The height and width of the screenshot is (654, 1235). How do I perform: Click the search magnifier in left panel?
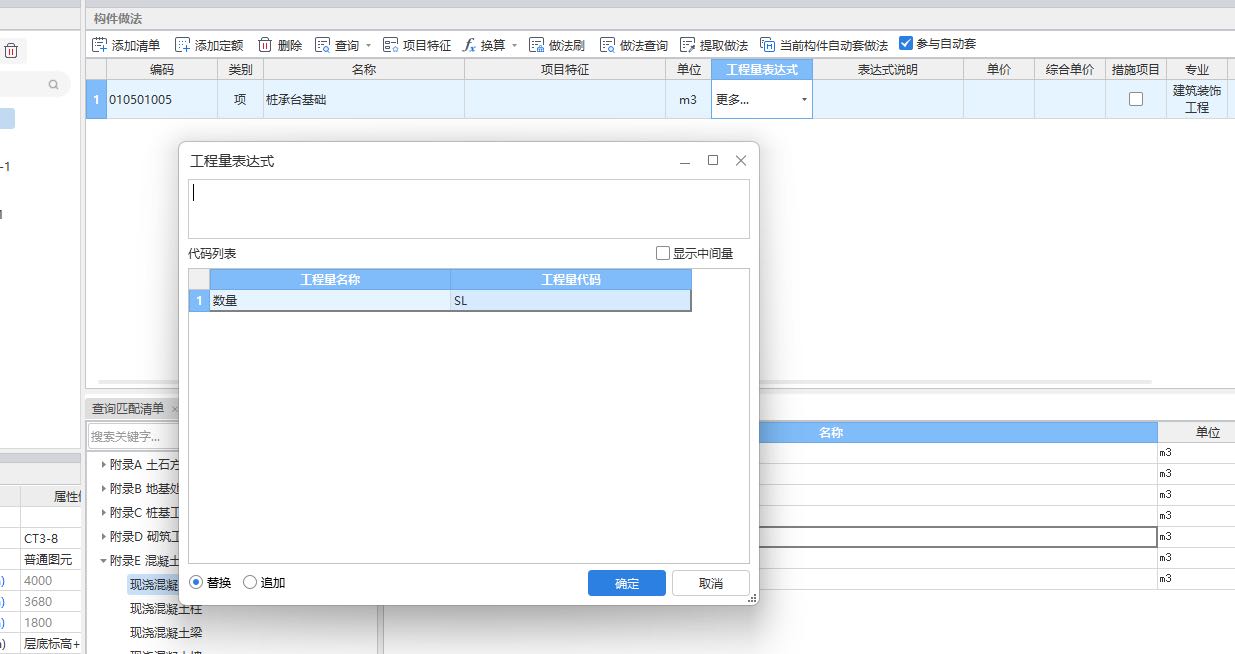pos(54,85)
